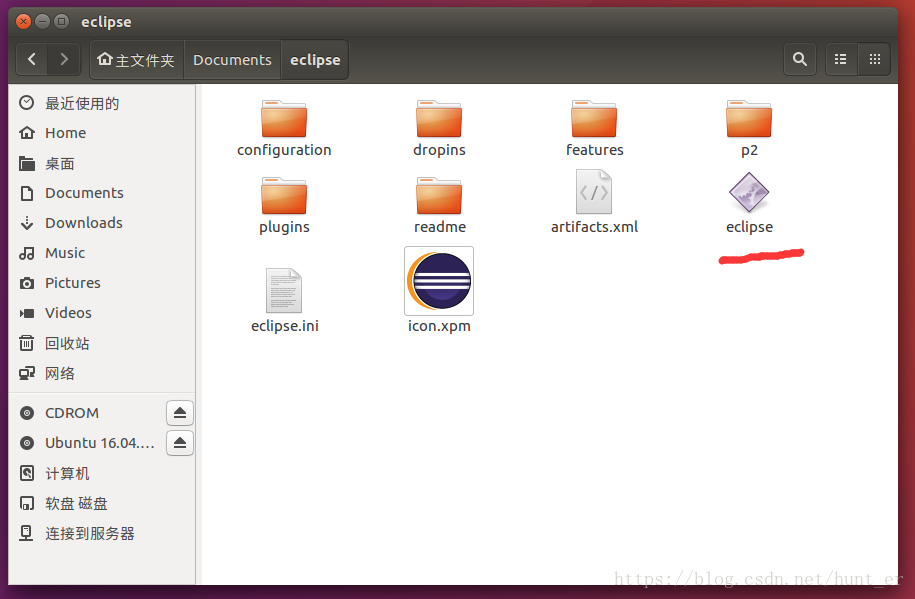
Task: Switch to grid icon view
Action: (874, 59)
